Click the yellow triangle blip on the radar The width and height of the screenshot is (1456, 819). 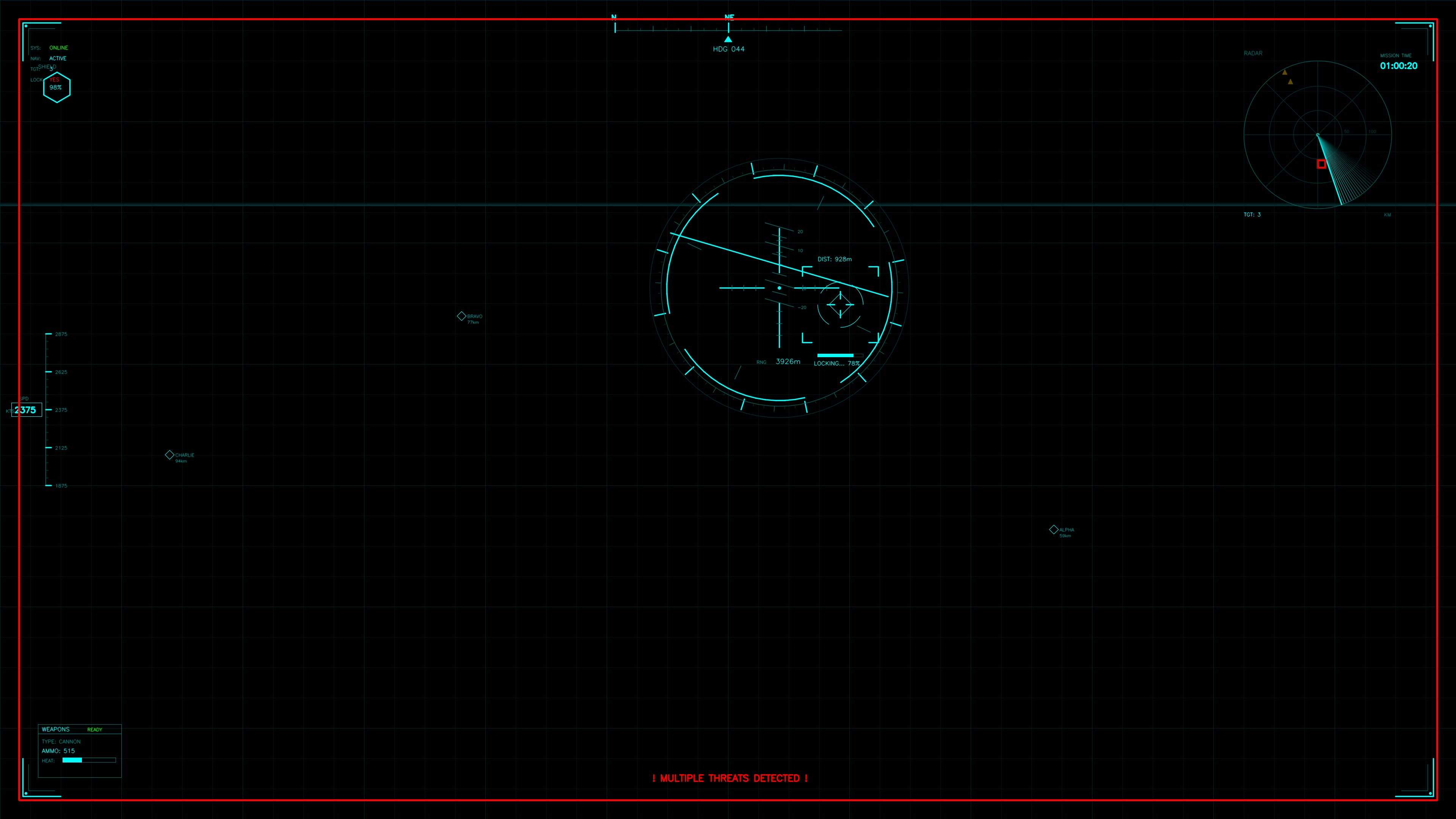1284,72
